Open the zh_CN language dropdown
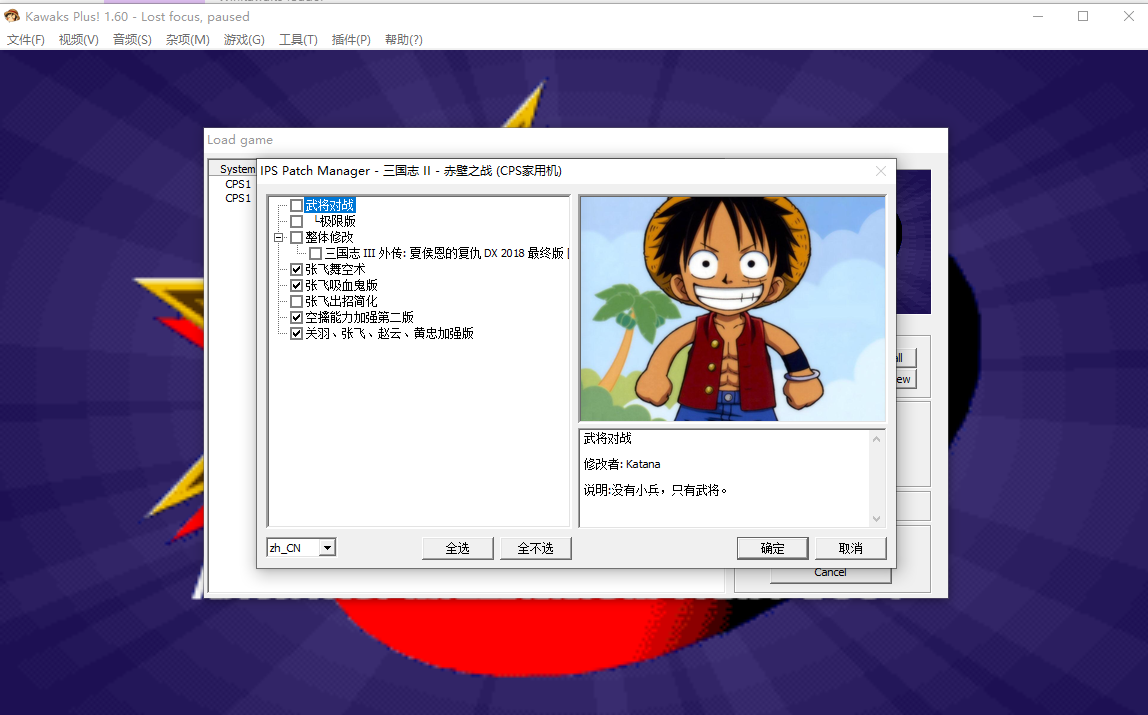 point(327,547)
